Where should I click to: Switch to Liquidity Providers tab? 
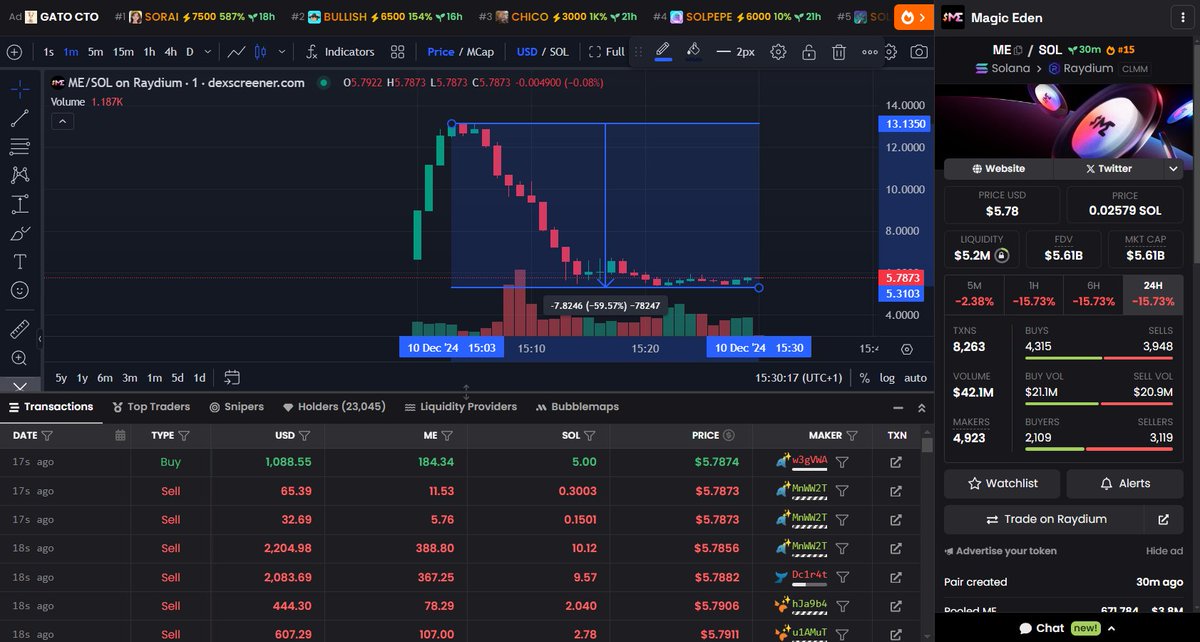tap(461, 407)
